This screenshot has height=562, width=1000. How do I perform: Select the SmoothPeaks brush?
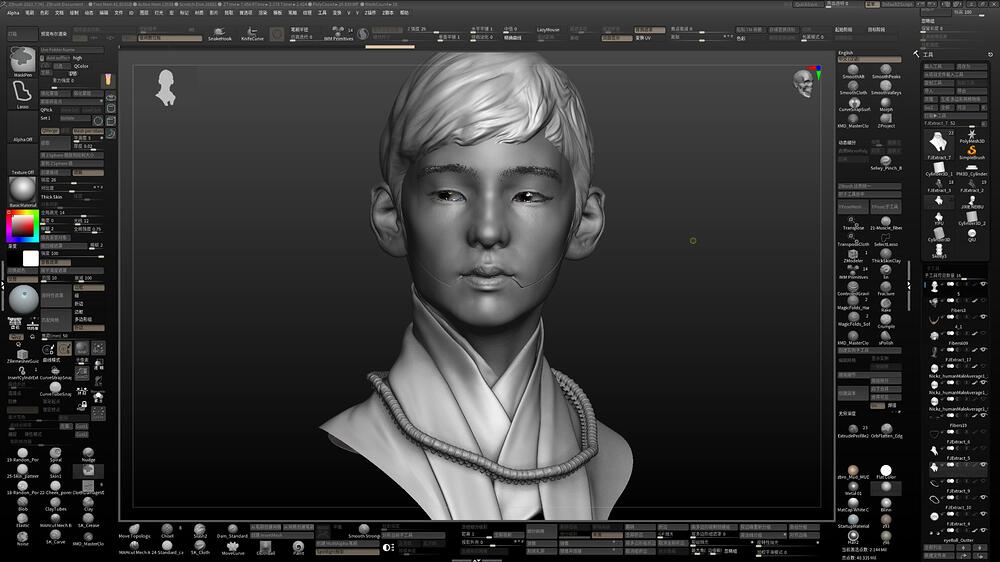[x=886, y=71]
